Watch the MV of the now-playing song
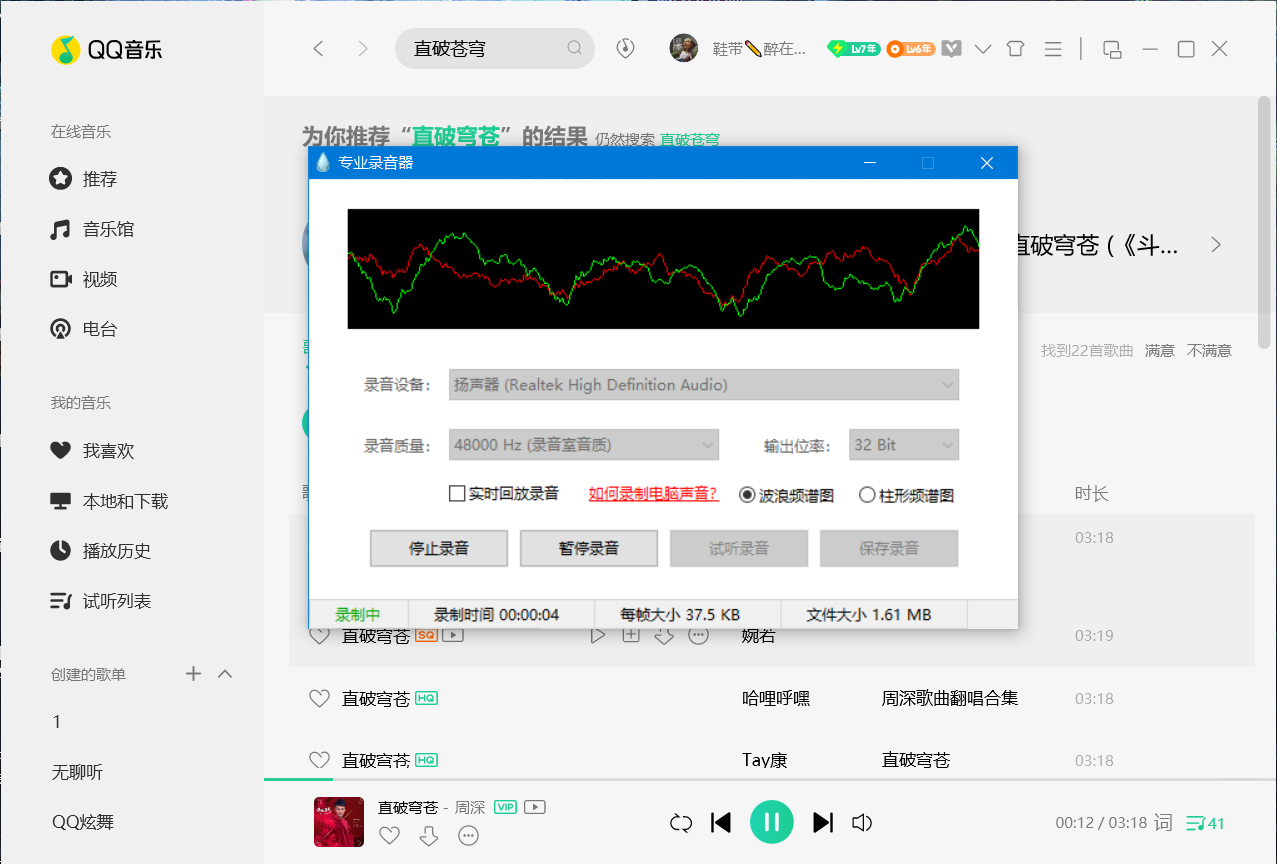Viewport: 1277px width, 864px height. [535, 807]
